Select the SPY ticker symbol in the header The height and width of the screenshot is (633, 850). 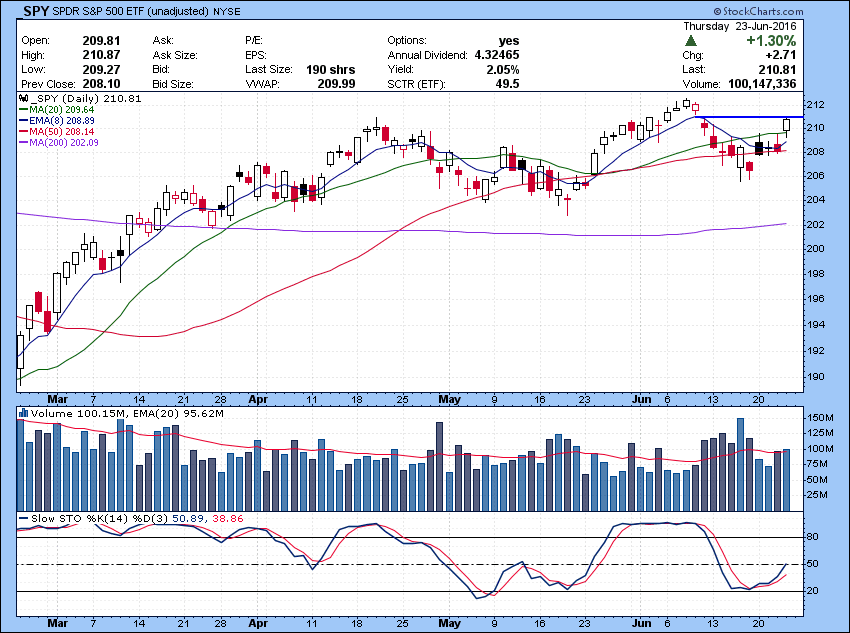pos(36,11)
